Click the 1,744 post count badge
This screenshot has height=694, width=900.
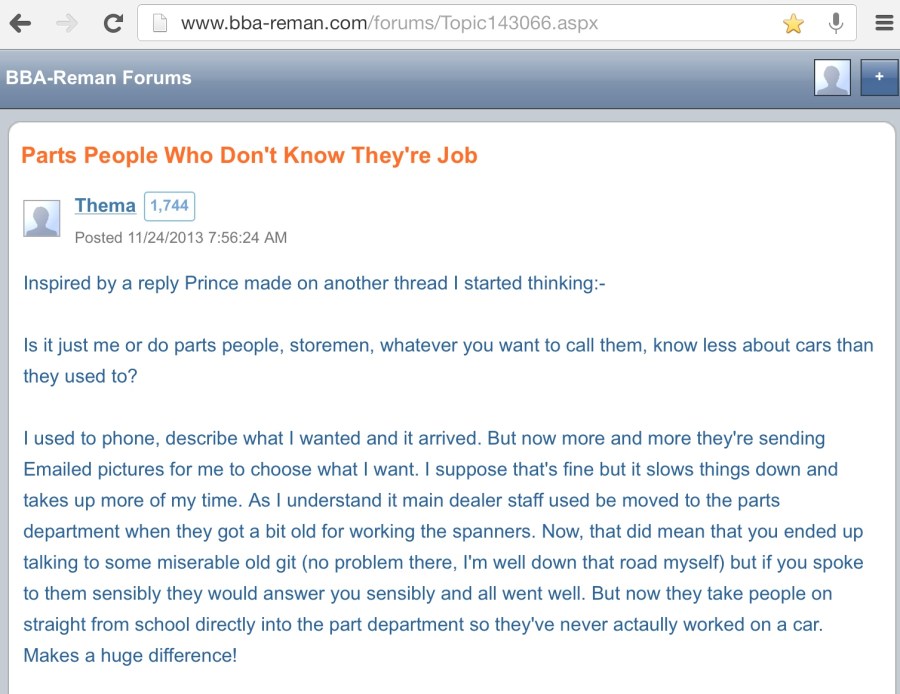[169, 206]
